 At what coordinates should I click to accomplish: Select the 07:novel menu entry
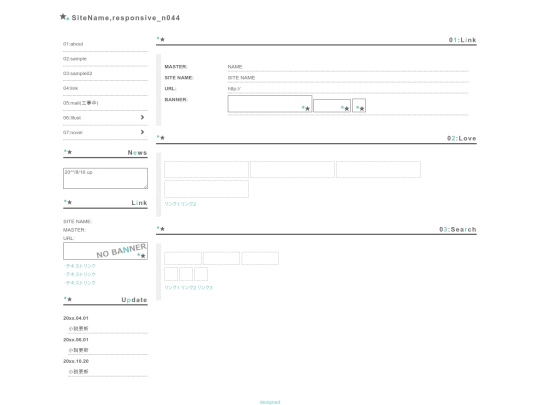click(73, 133)
